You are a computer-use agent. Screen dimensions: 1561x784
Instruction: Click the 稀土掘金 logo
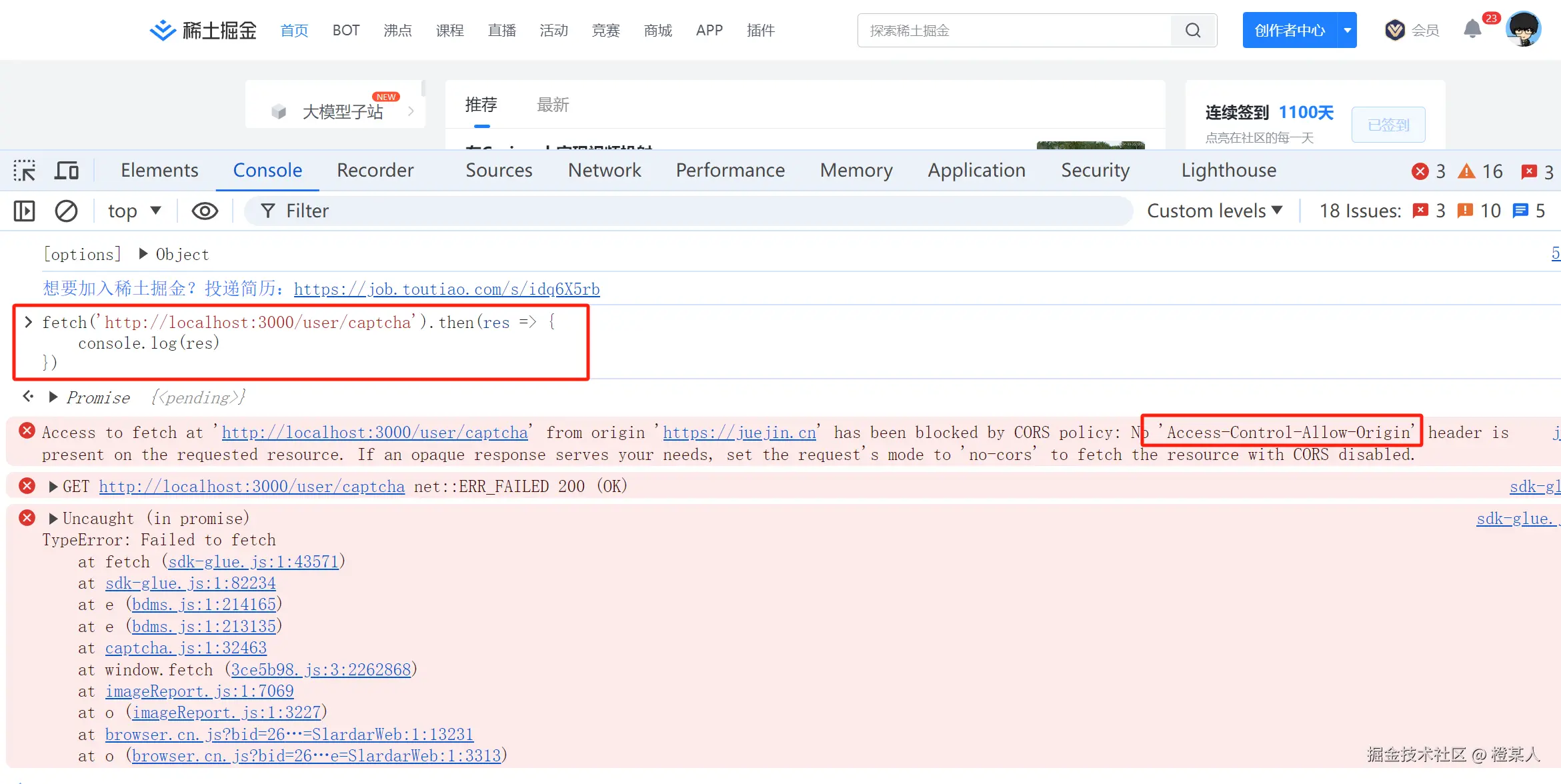click(203, 31)
